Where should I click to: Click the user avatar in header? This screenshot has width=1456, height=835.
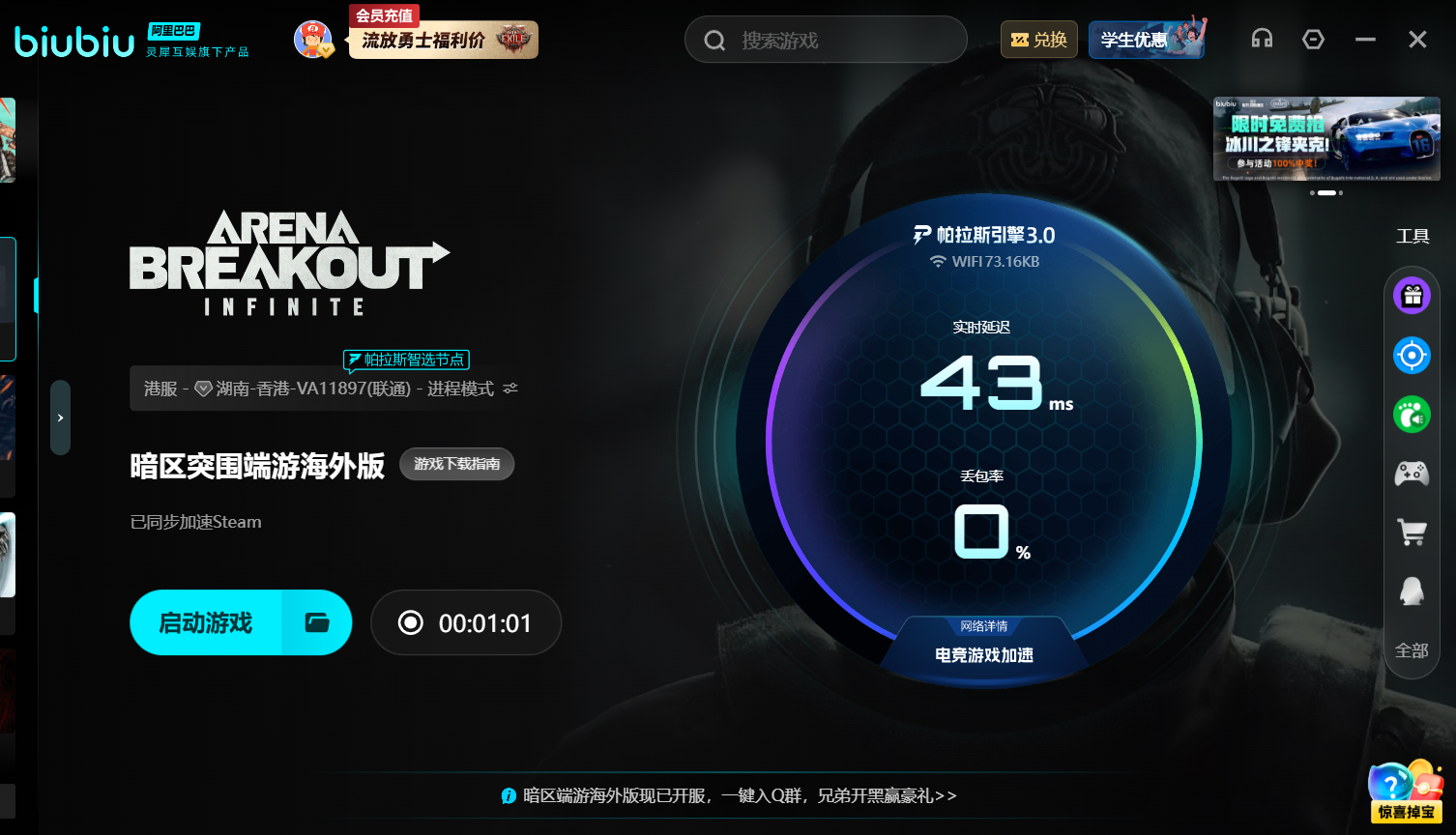(x=312, y=40)
